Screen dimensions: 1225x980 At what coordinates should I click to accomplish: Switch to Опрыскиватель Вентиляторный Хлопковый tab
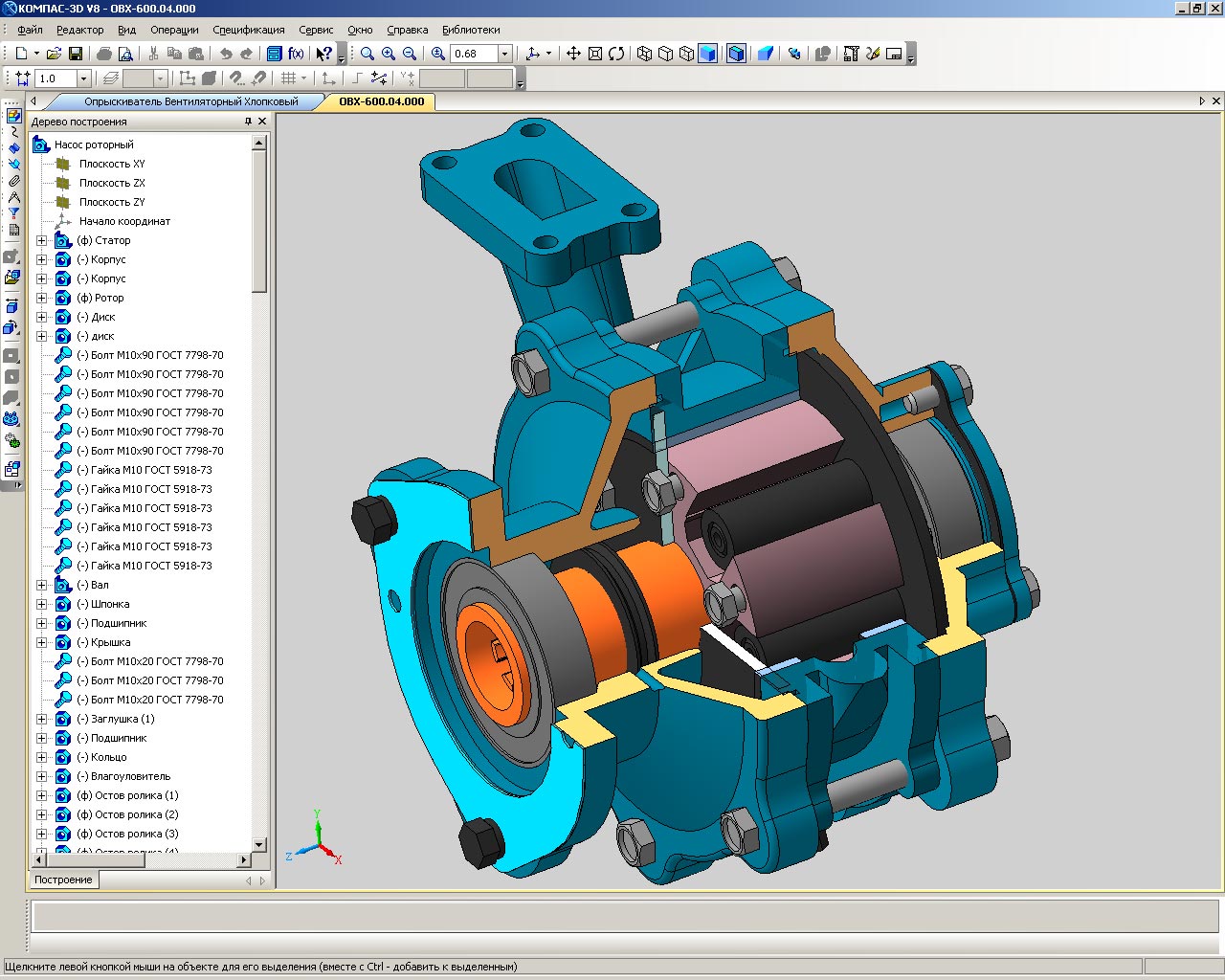[190, 101]
